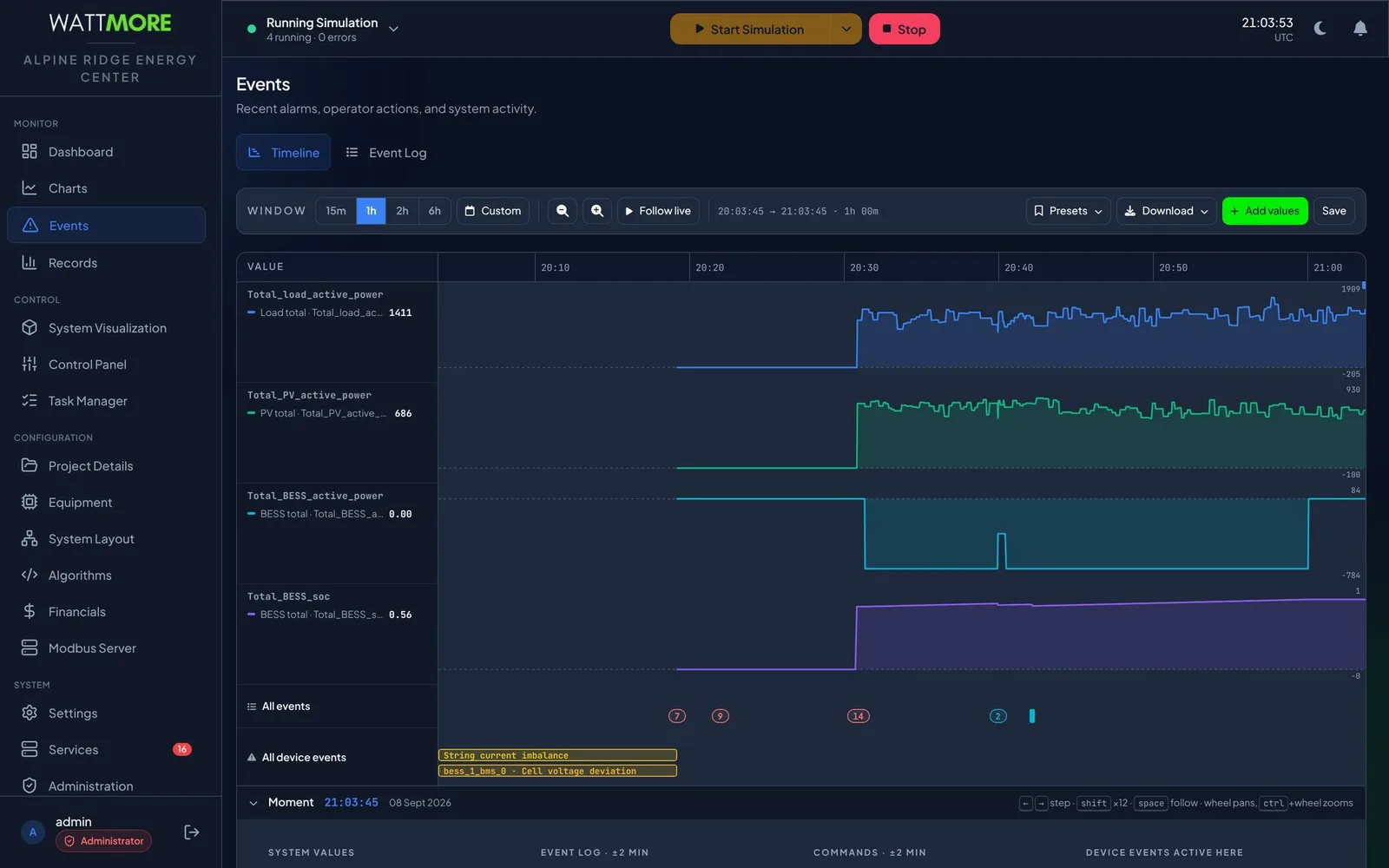Select the 2h window range

click(402, 211)
